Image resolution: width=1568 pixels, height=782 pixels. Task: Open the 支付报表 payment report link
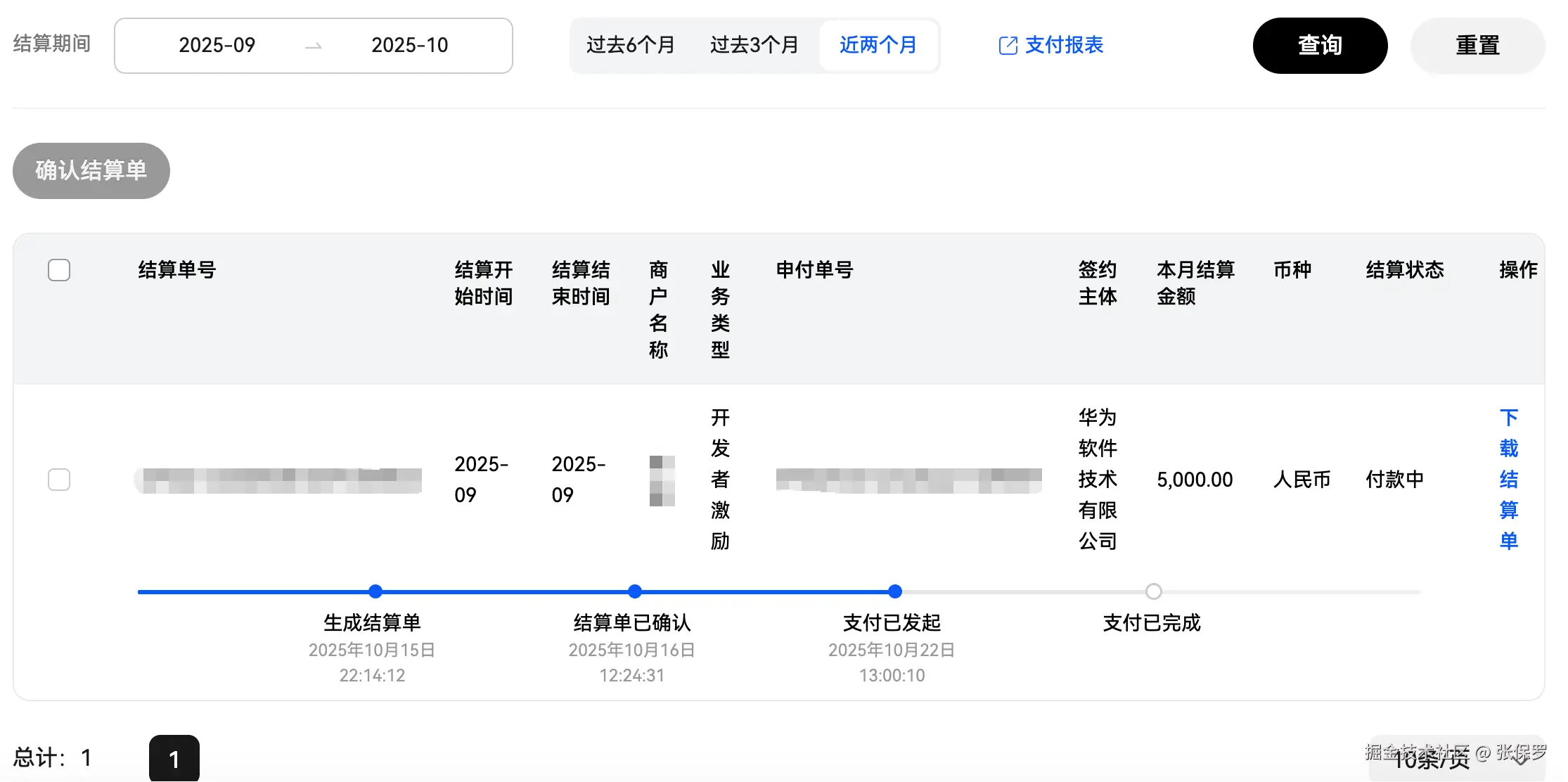[1063, 45]
